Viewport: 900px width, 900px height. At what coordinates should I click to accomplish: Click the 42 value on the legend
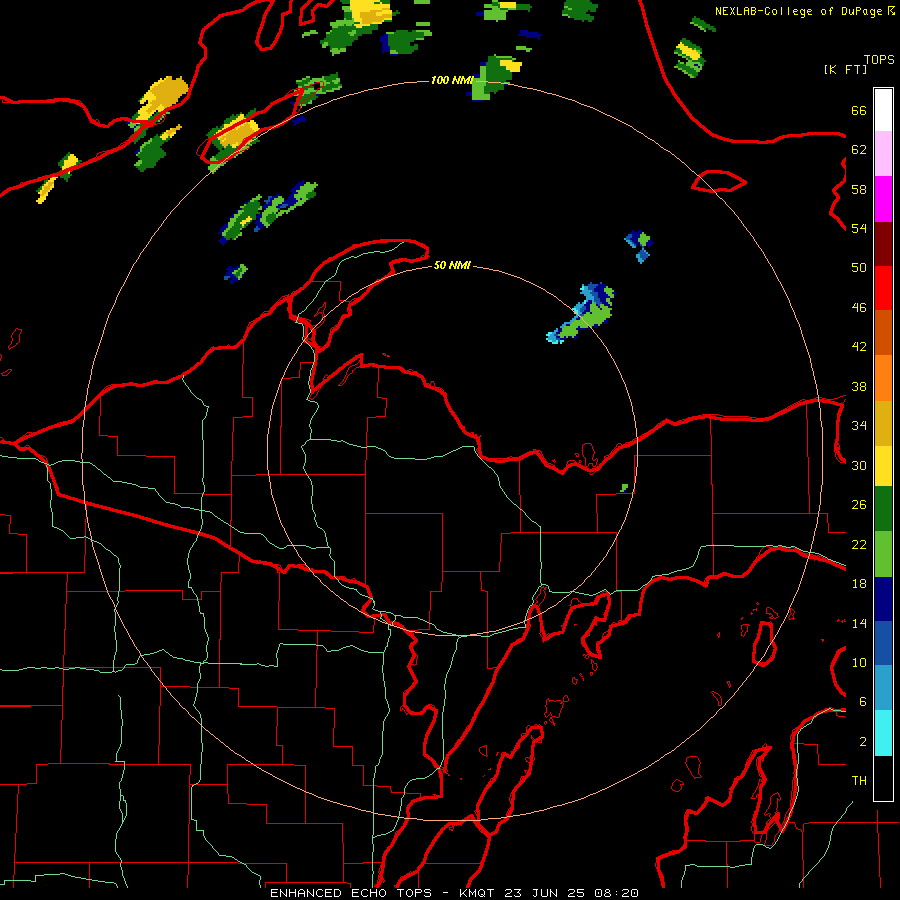[859, 347]
